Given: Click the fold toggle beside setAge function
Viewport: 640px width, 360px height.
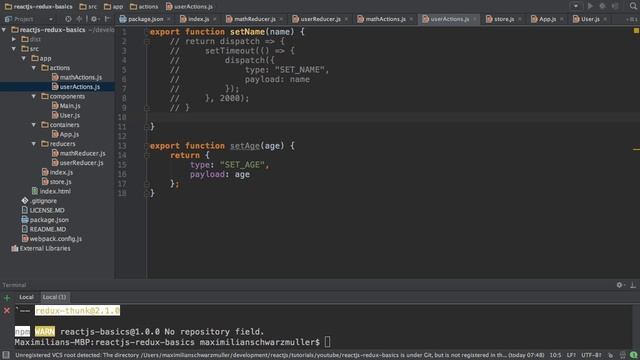Looking at the screenshot, I should (x=147, y=146).
